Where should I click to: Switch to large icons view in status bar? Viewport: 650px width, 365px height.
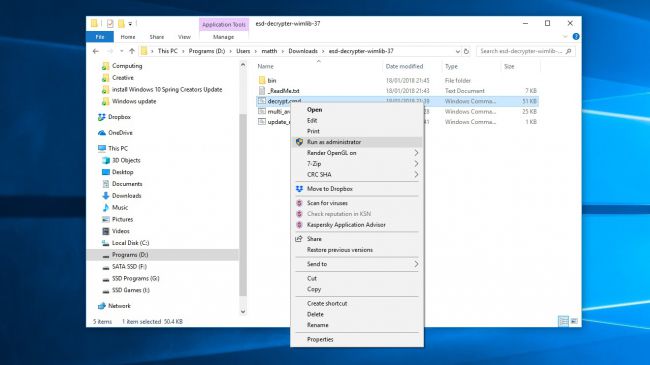click(574, 321)
